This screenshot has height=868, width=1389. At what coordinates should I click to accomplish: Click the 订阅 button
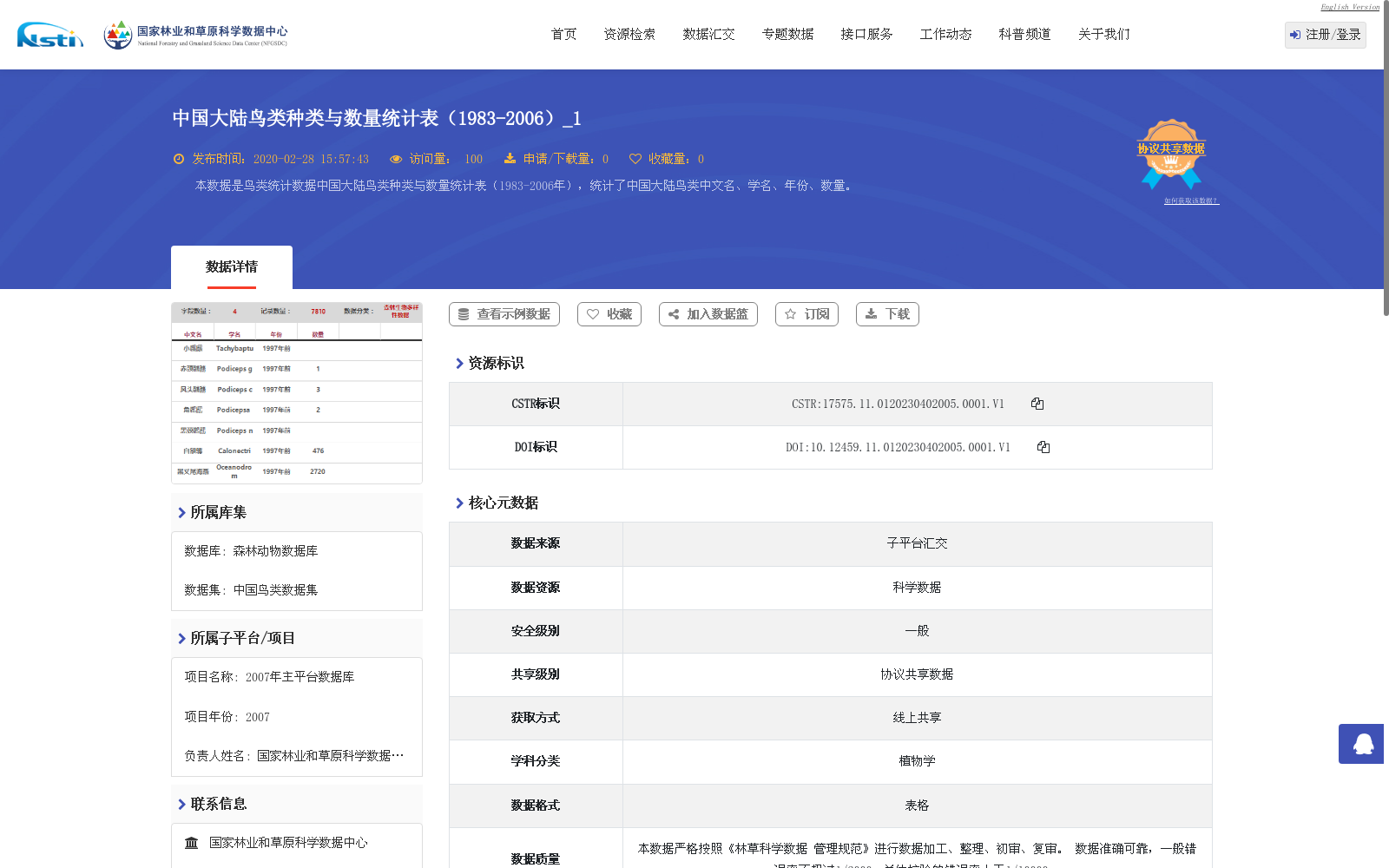coord(806,314)
